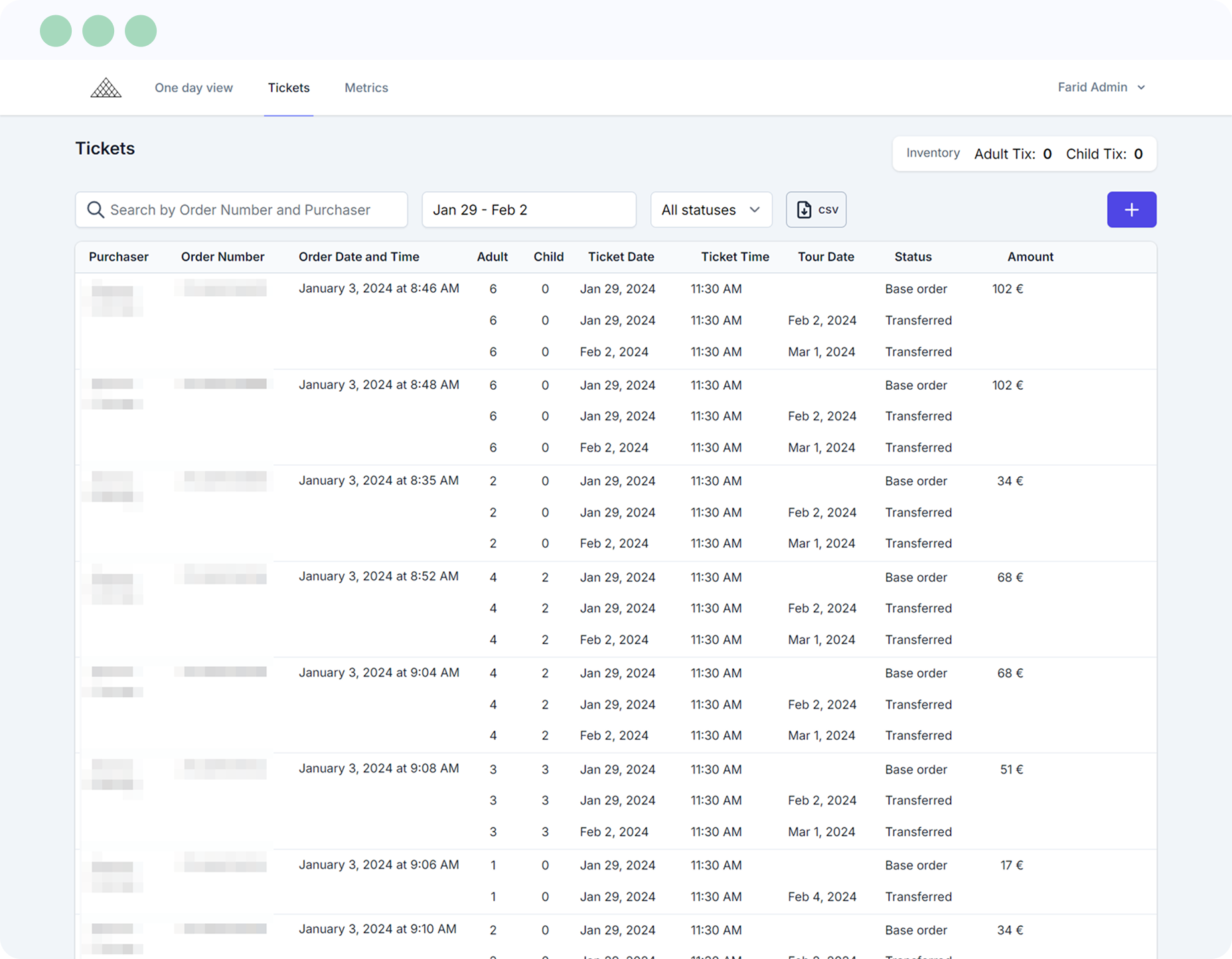The width and height of the screenshot is (1232, 959).
Task: Click the Ticket Date column header
Action: tap(621, 257)
